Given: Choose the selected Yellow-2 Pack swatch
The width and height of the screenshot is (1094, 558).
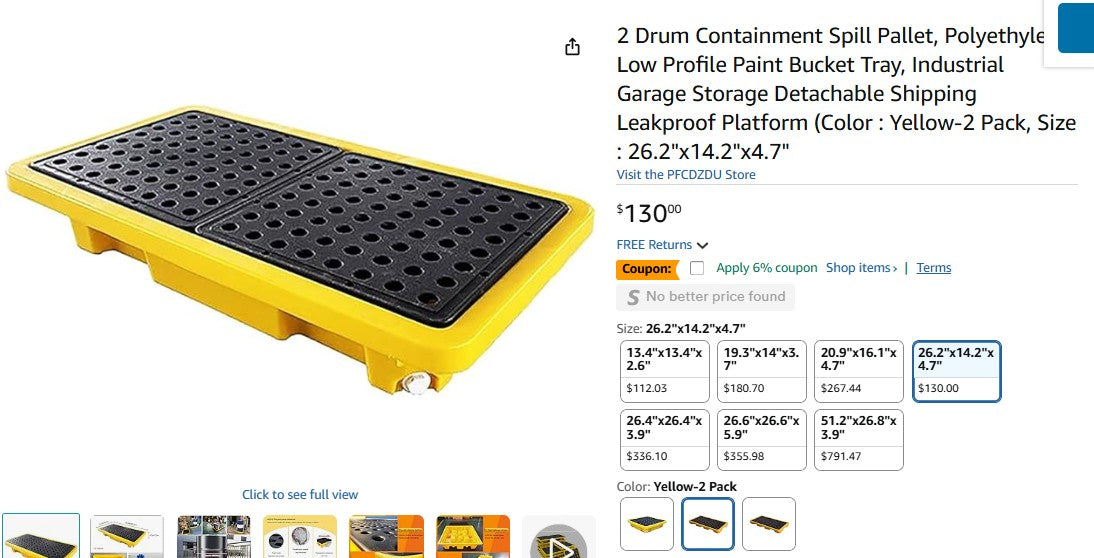Looking at the screenshot, I should [x=708, y=523].
